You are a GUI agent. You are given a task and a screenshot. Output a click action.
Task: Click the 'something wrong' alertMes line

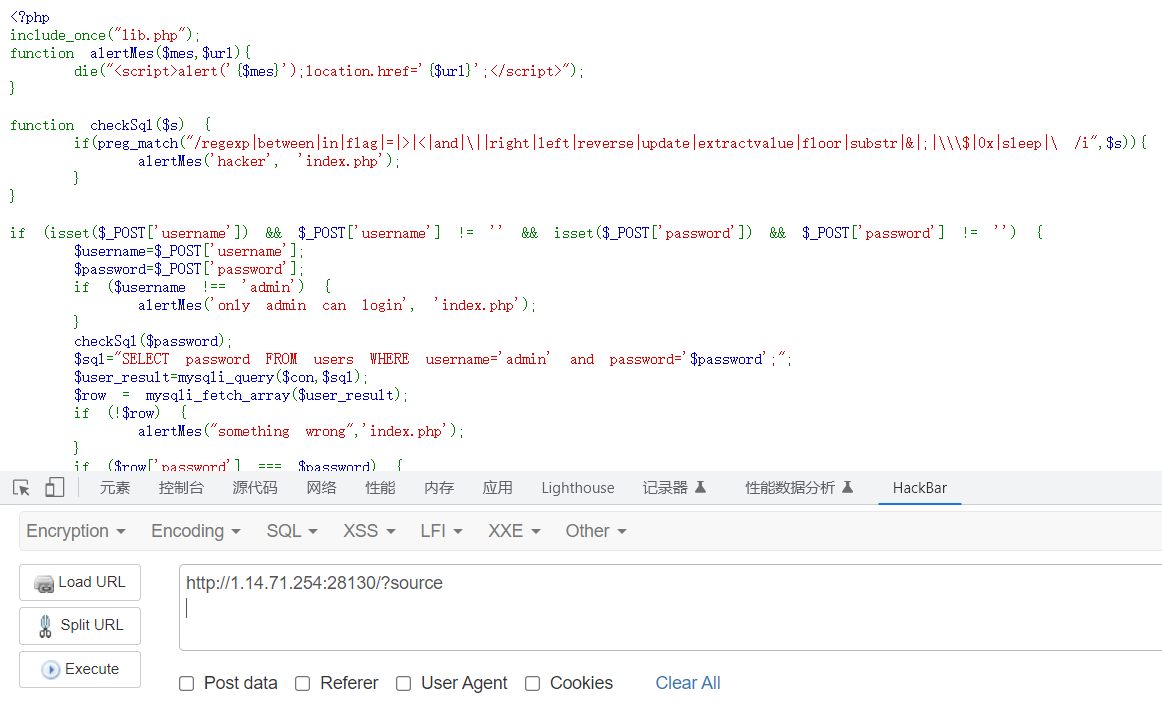point(301,431)
